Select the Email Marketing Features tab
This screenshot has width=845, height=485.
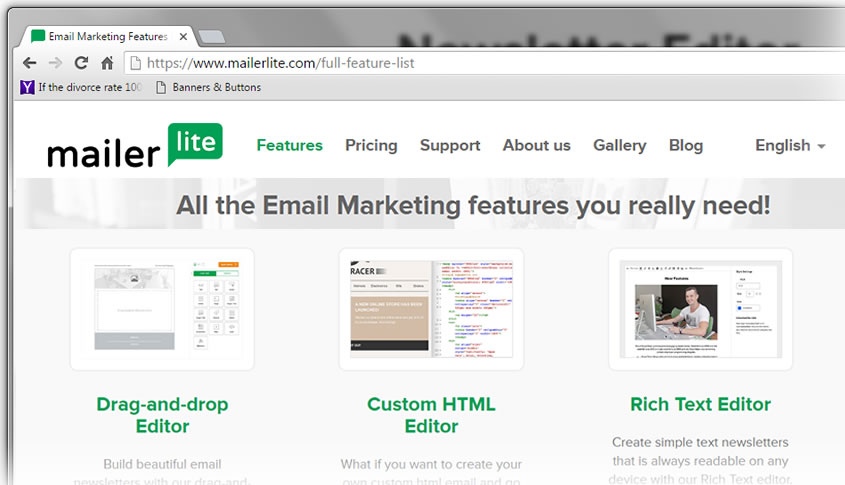[x=108, y=37]
